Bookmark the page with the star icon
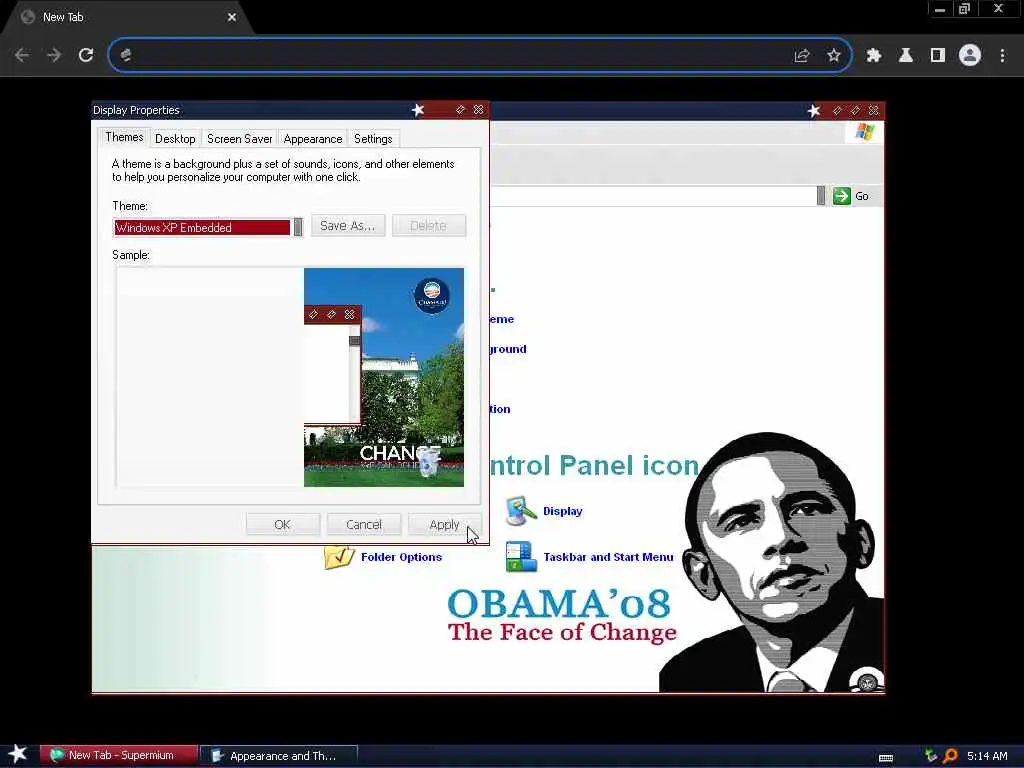Screen dimensions: 1024x768 (x=834, y=56)
